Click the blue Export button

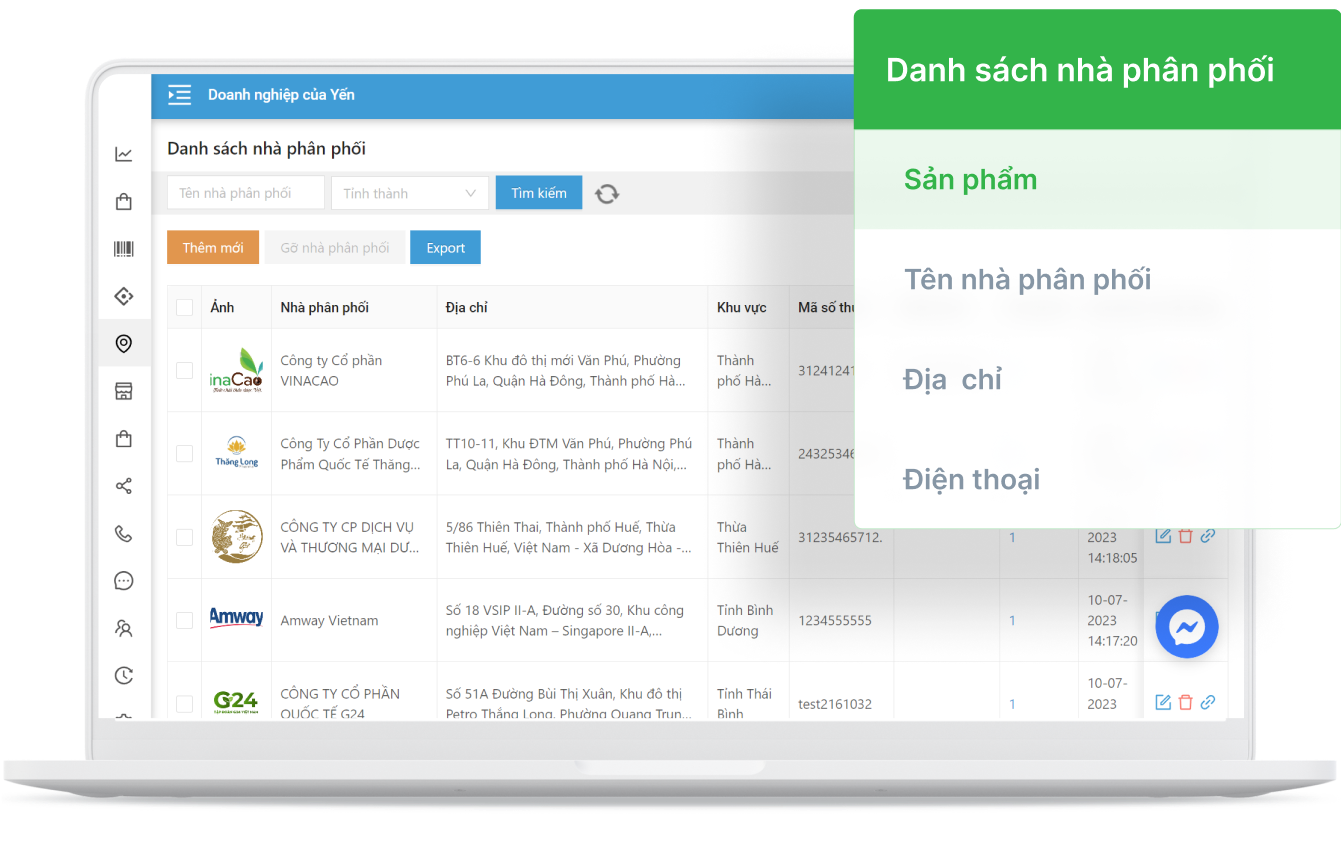[446, 247]
